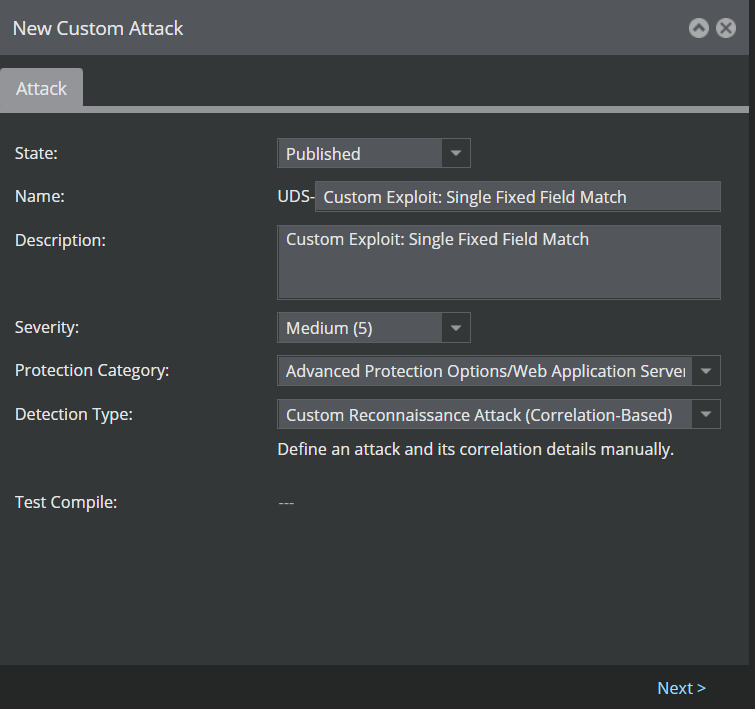Open the Severity dropdown showing Medium (5)
755x709 pixels.
[374, 328]
